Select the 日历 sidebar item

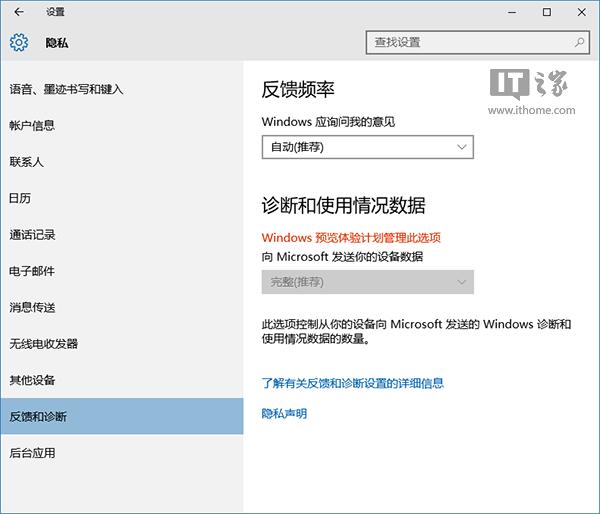(x=21, y=198)
